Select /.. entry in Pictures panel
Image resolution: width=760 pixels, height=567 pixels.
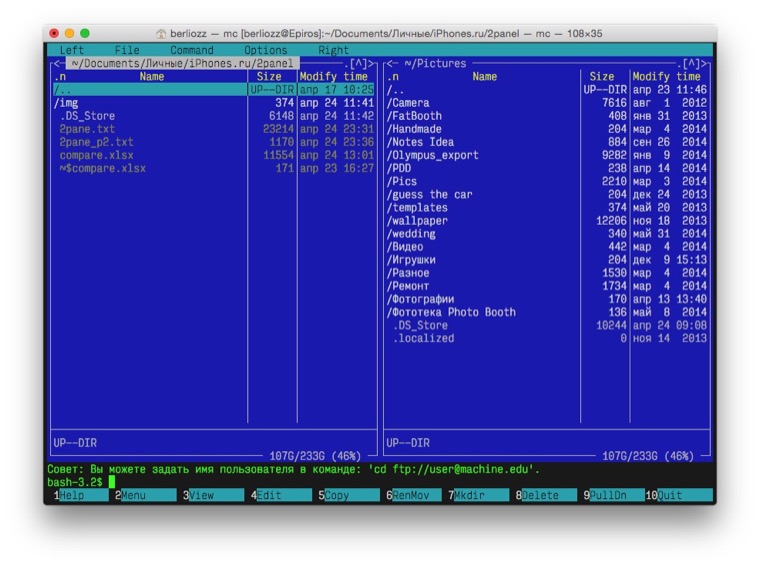coord(547,90)
